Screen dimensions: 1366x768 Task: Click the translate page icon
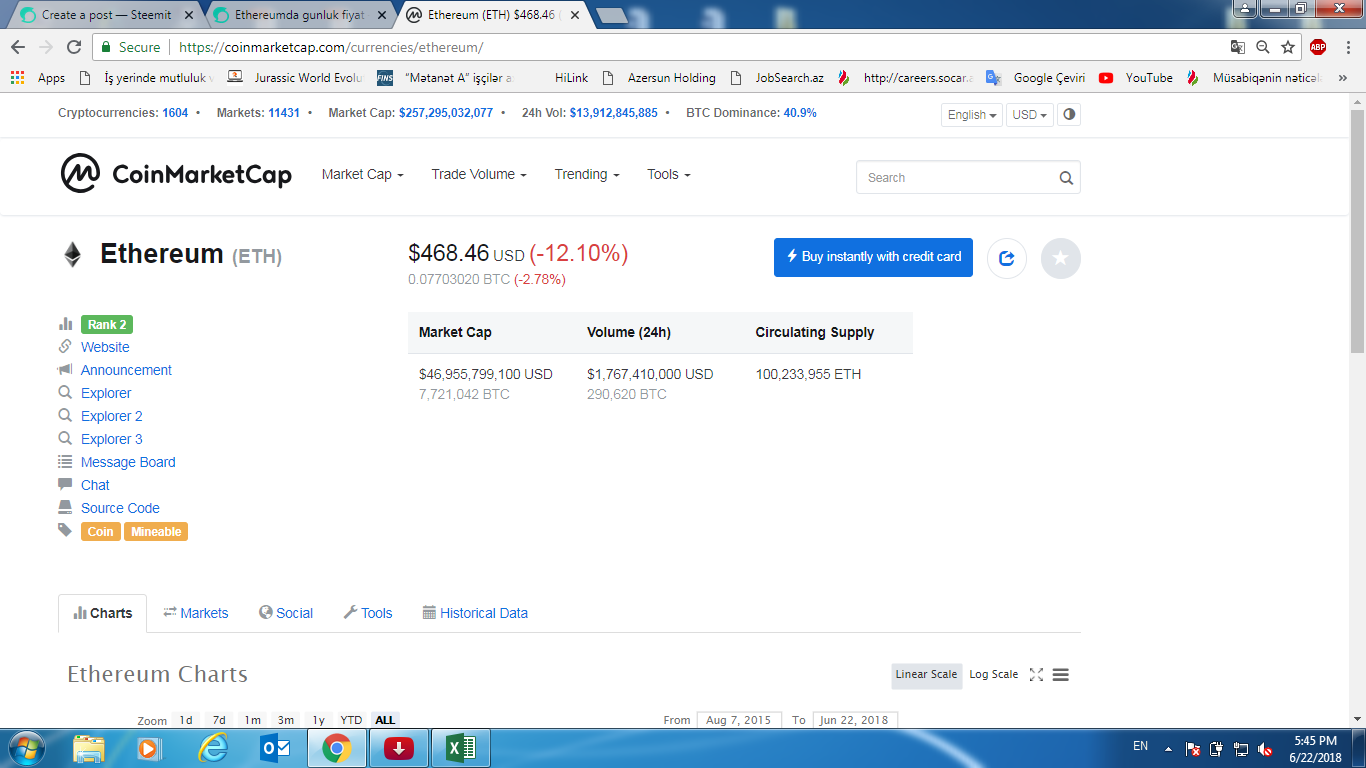(x=1238, y=47)
